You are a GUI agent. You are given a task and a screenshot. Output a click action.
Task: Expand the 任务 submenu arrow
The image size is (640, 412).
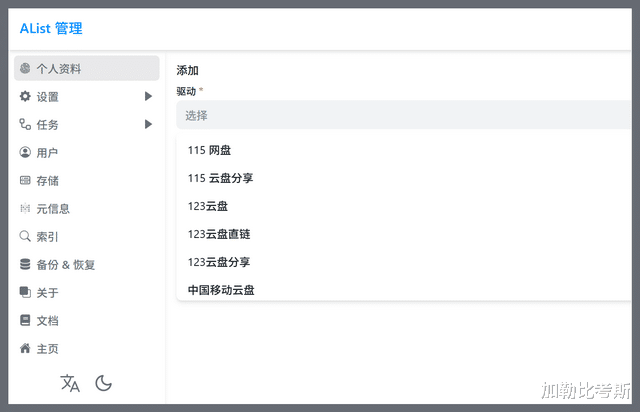[x=148, y=124]
